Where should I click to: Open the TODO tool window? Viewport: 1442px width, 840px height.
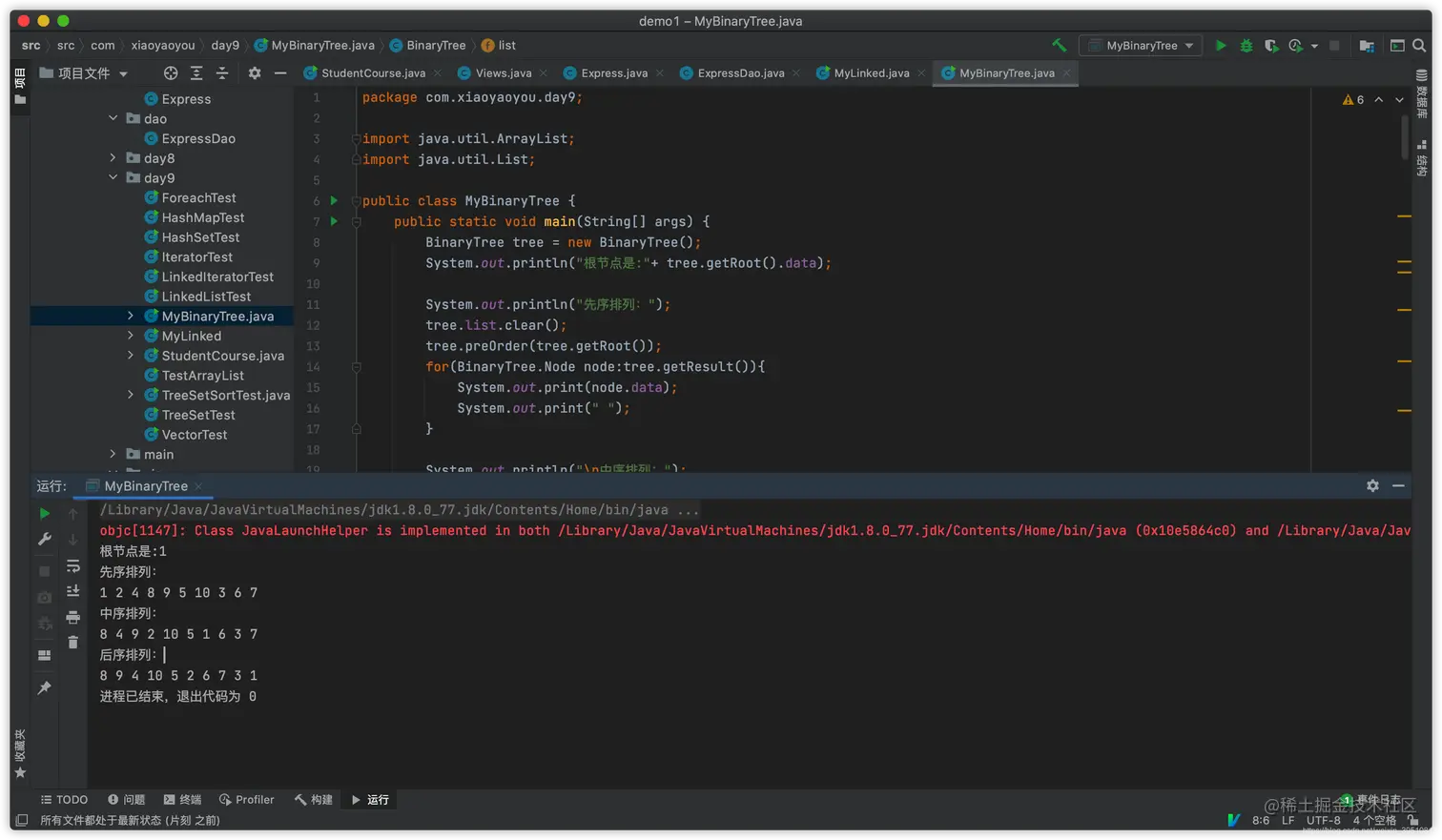click(65, 799)
